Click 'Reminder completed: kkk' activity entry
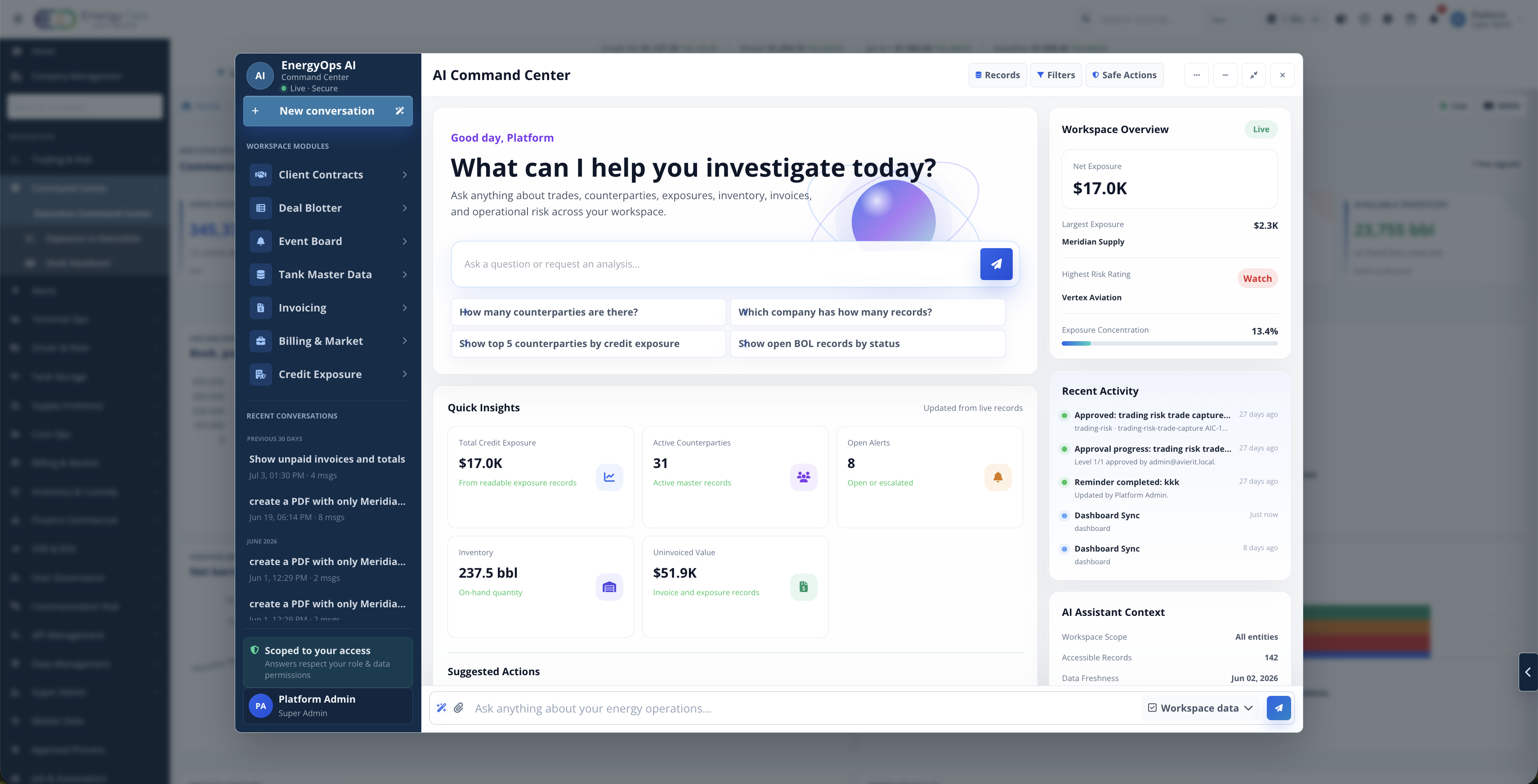1538x784 pixels. [x=1169, y=488]
